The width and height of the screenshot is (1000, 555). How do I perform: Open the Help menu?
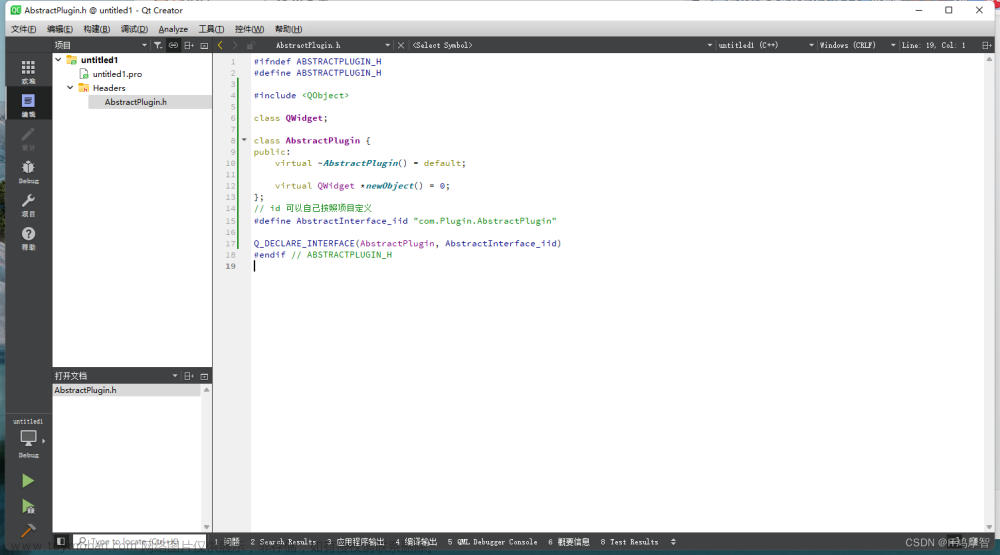(288, 29)
